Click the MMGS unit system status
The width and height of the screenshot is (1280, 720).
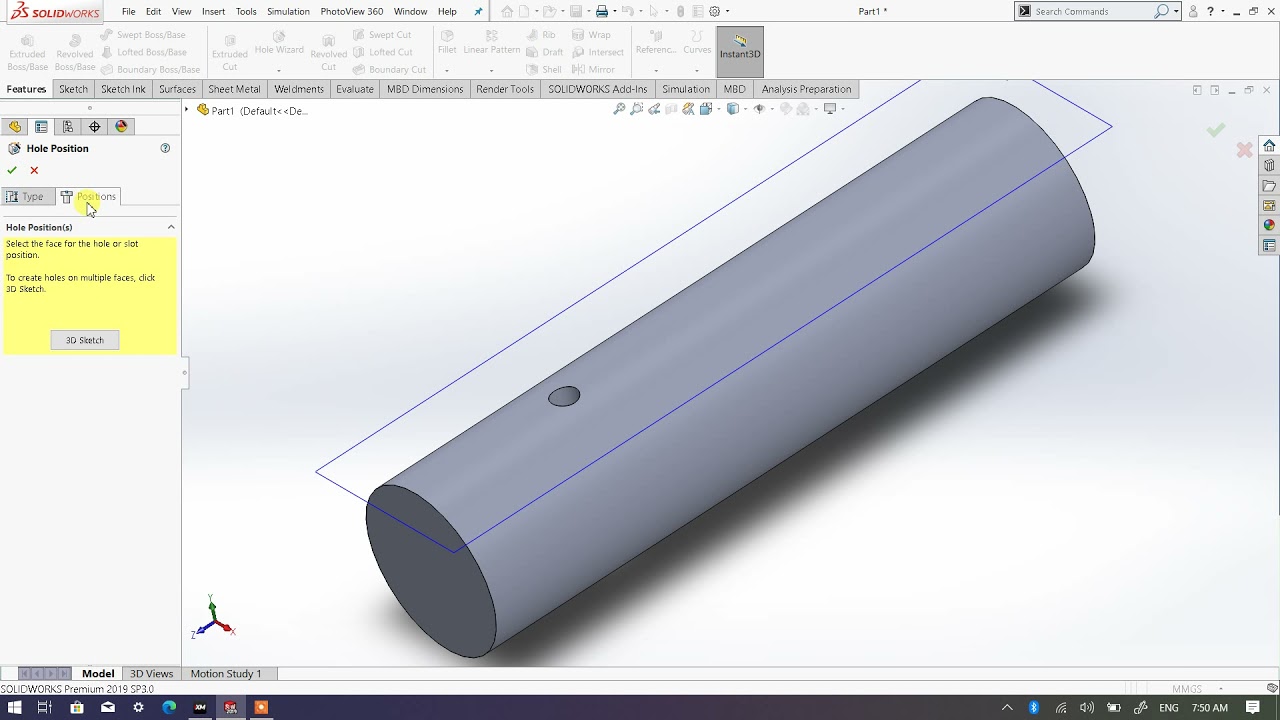(x=1187, y=689)
